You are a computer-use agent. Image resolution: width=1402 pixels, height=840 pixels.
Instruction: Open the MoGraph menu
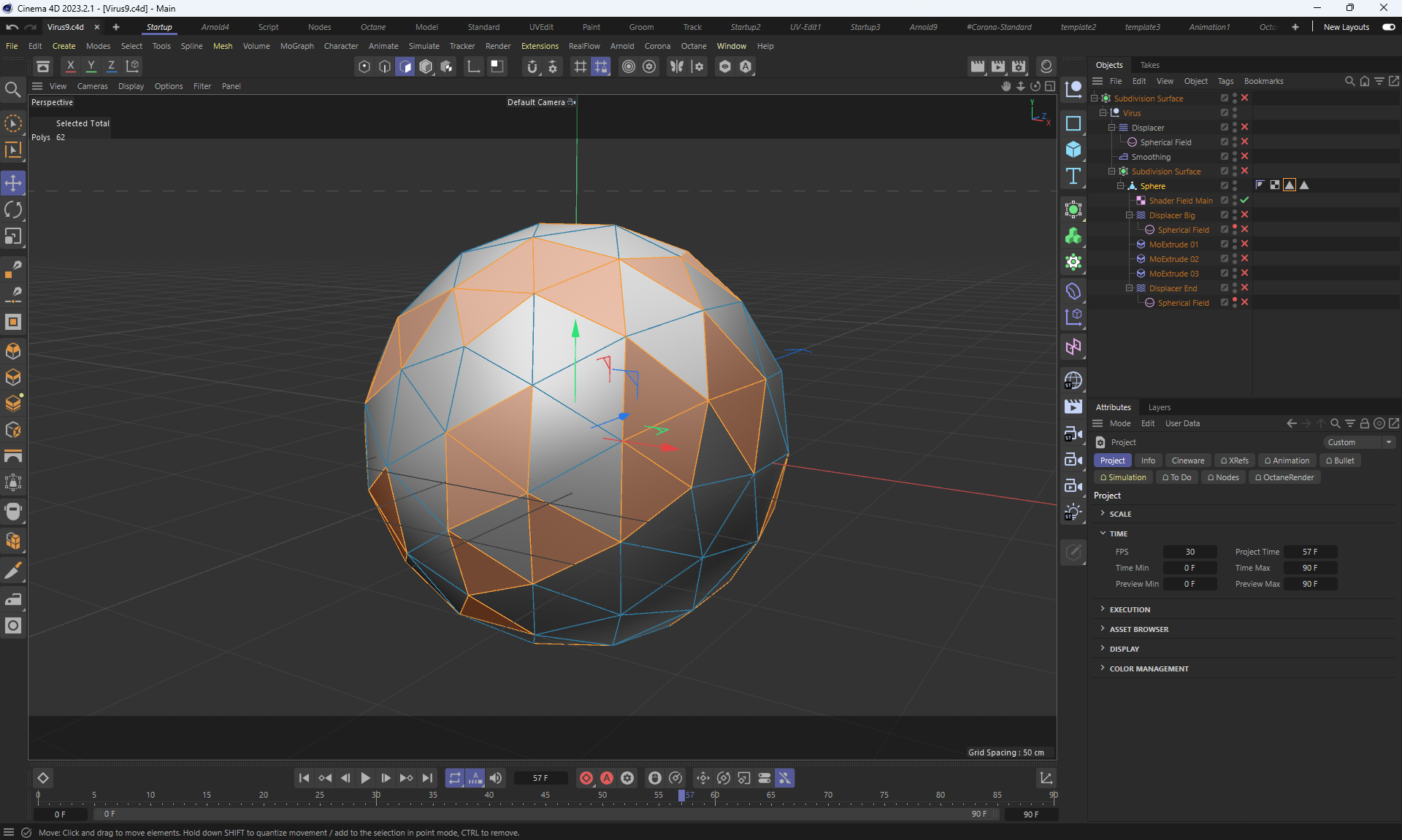[x=296, y=46]
